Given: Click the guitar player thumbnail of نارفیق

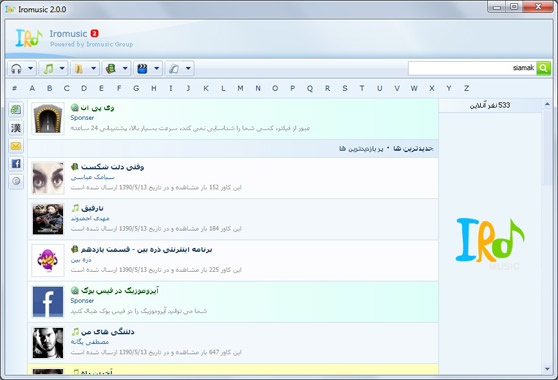Looking at the screenshot, I should click(48, 219).
